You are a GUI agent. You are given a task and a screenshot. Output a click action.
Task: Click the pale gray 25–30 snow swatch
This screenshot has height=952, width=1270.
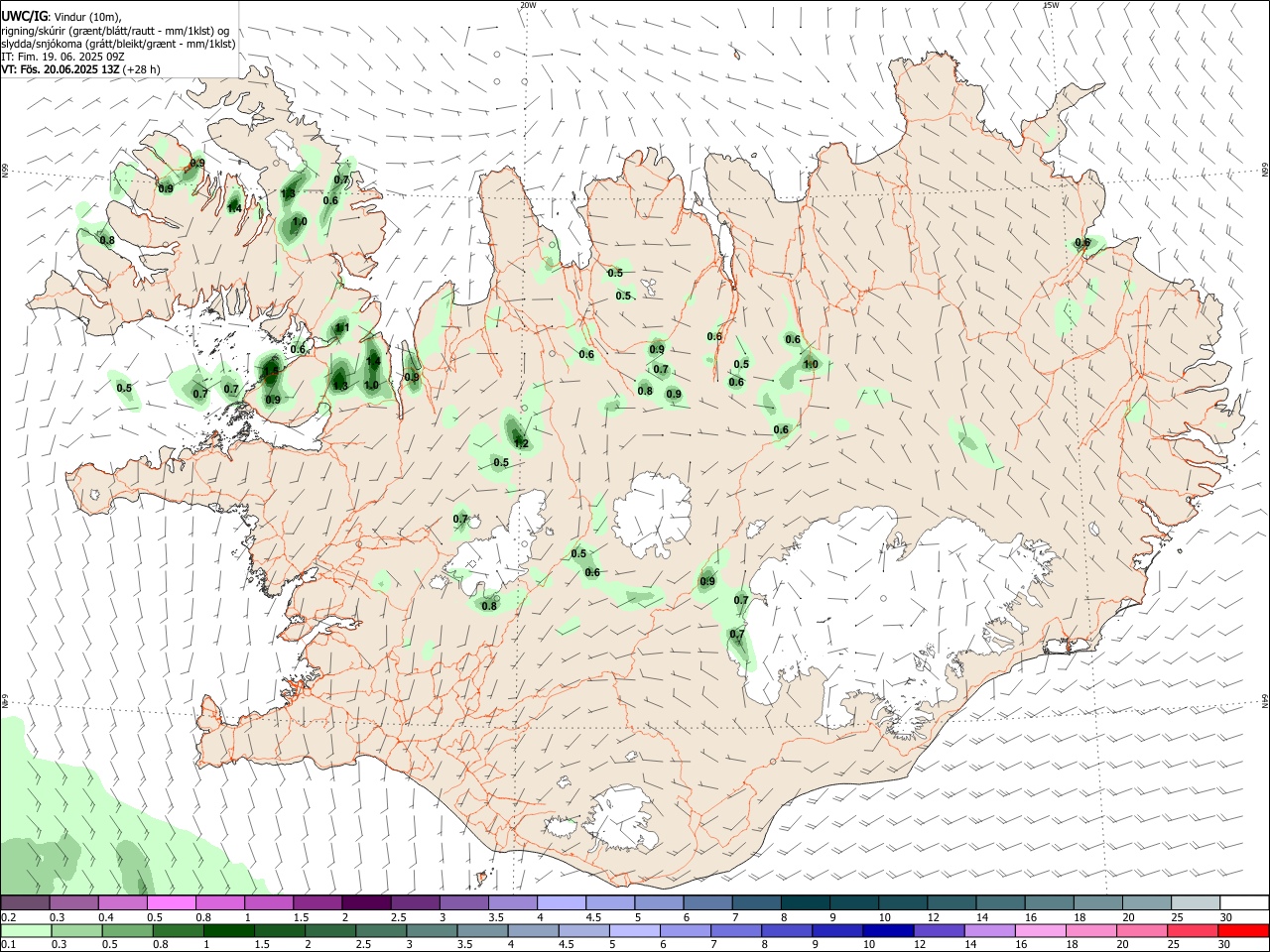(x=1196, y=903)
